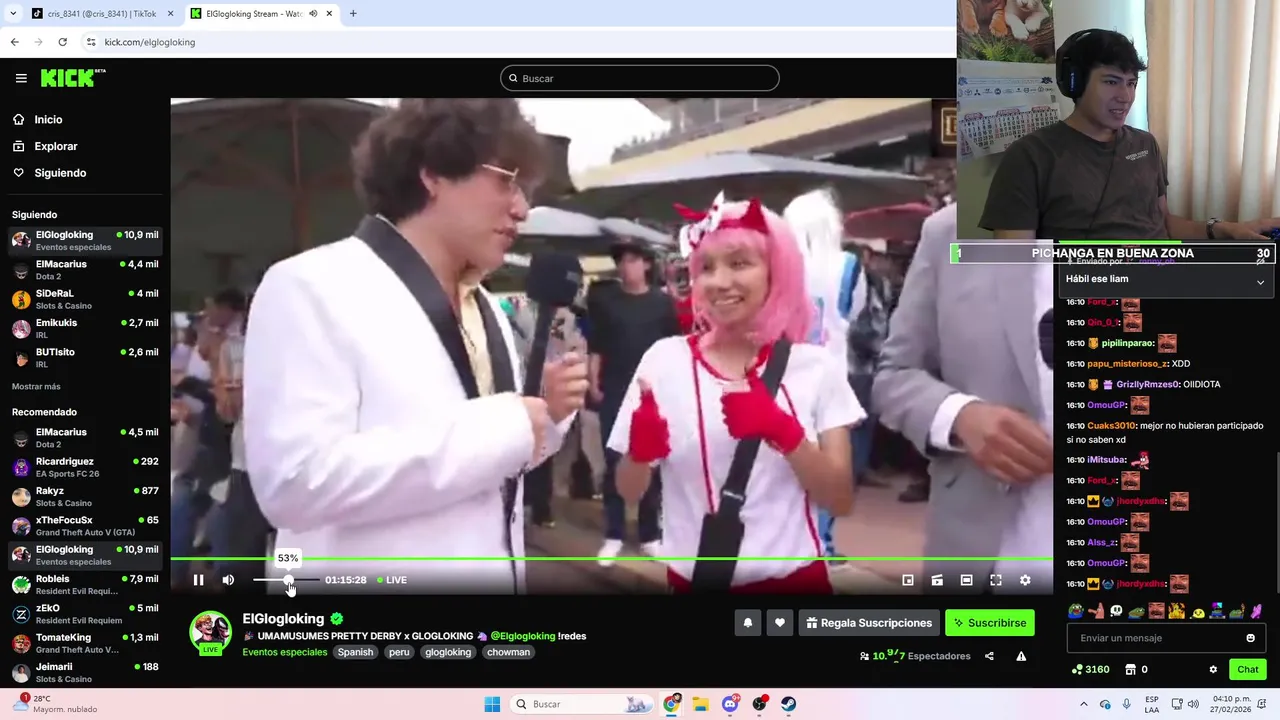Open channel points 3160 balance

click(x=1090, y=669)
